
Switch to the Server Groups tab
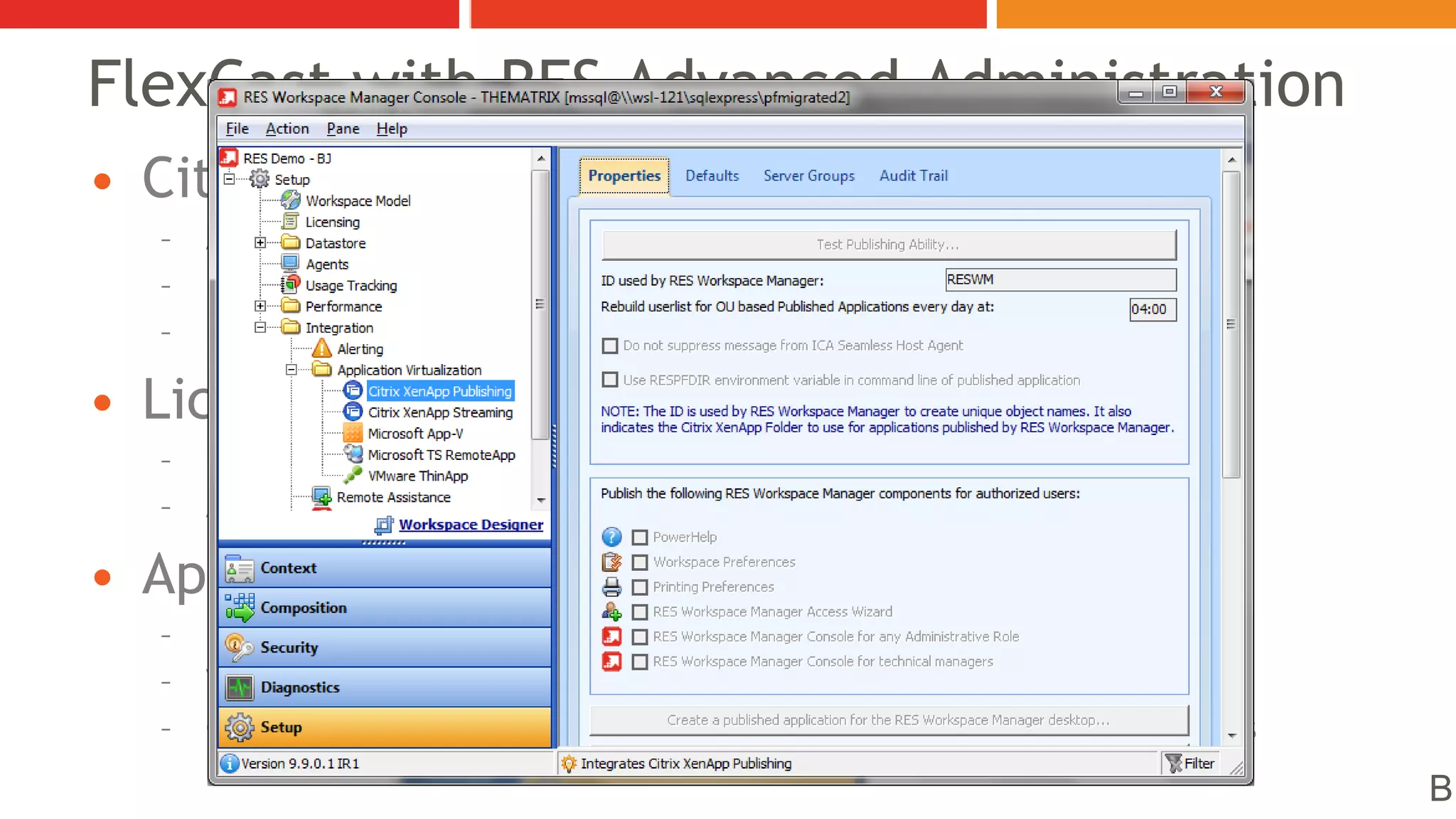(809, 176)
